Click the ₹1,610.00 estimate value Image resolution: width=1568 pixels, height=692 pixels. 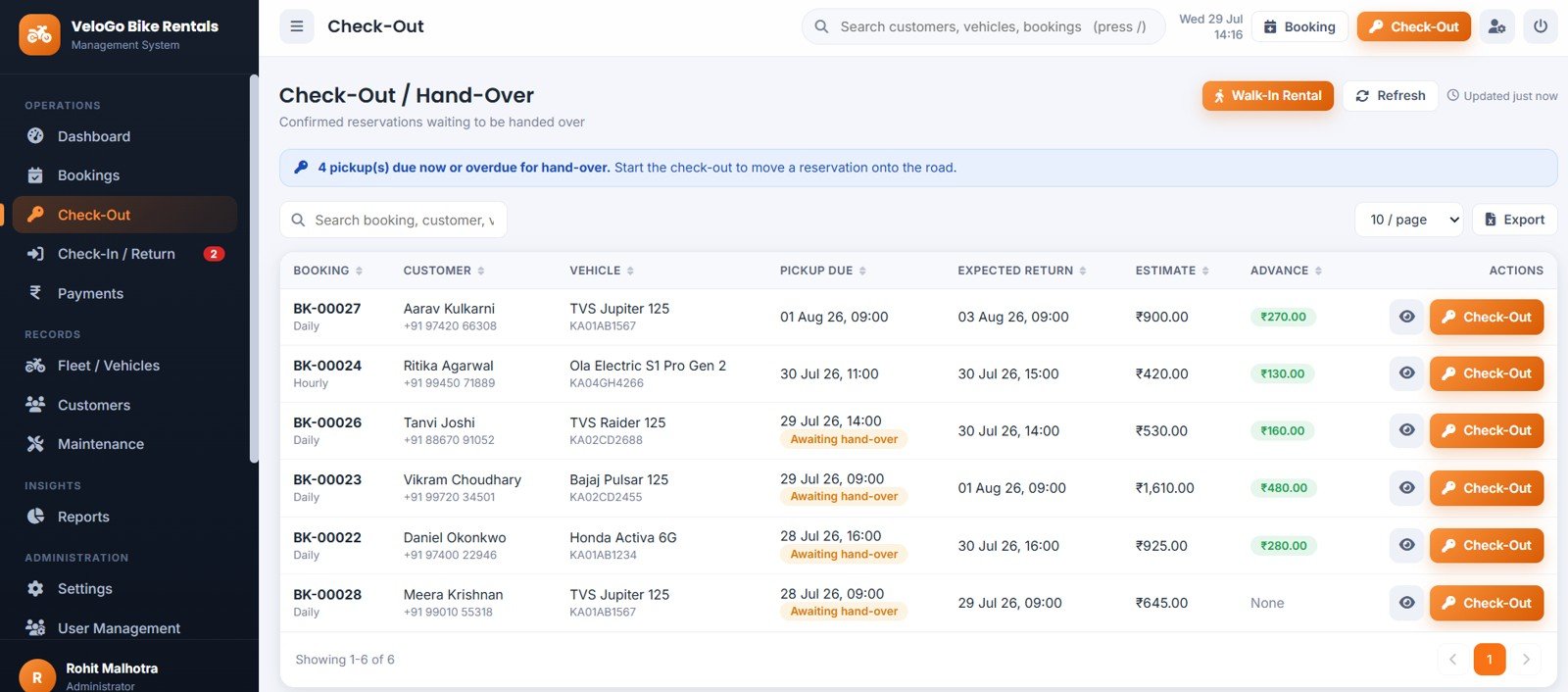tap(1164, 488)
